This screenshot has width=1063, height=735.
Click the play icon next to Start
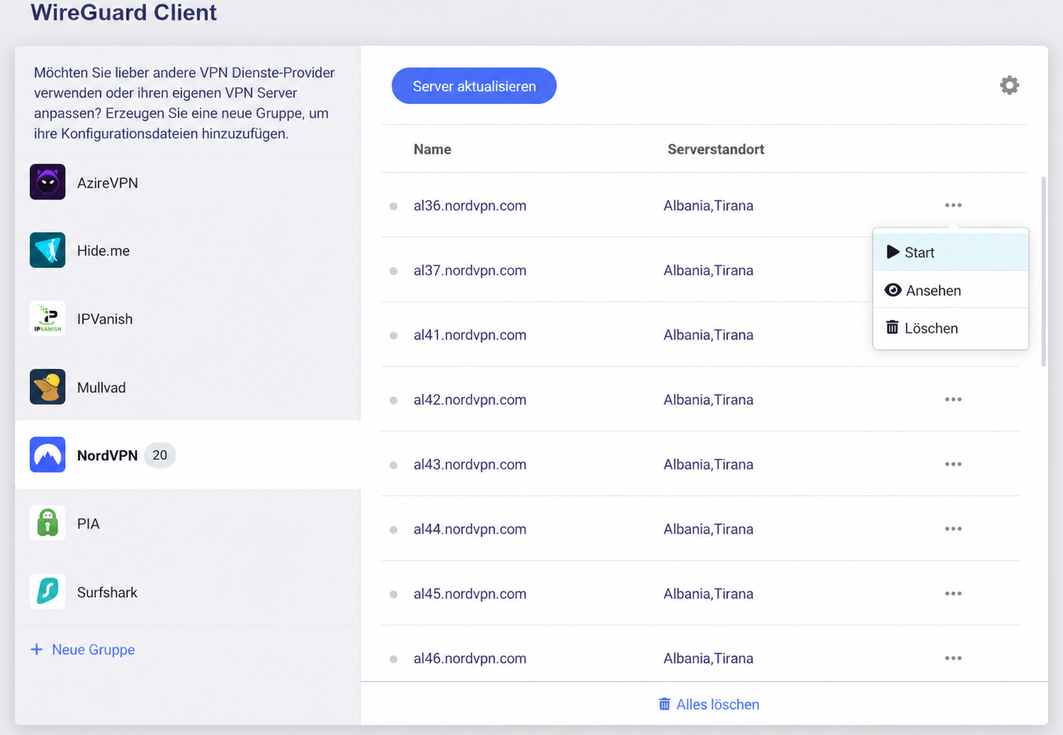click(x=893, y=252)
